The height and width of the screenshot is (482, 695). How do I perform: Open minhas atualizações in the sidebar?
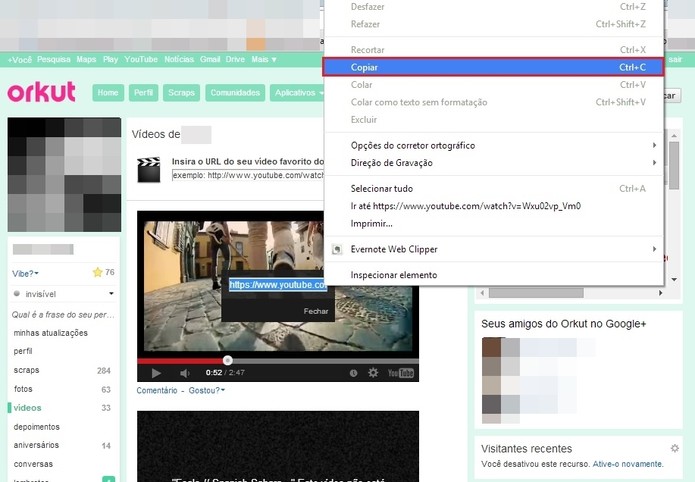tap(51, 333)
